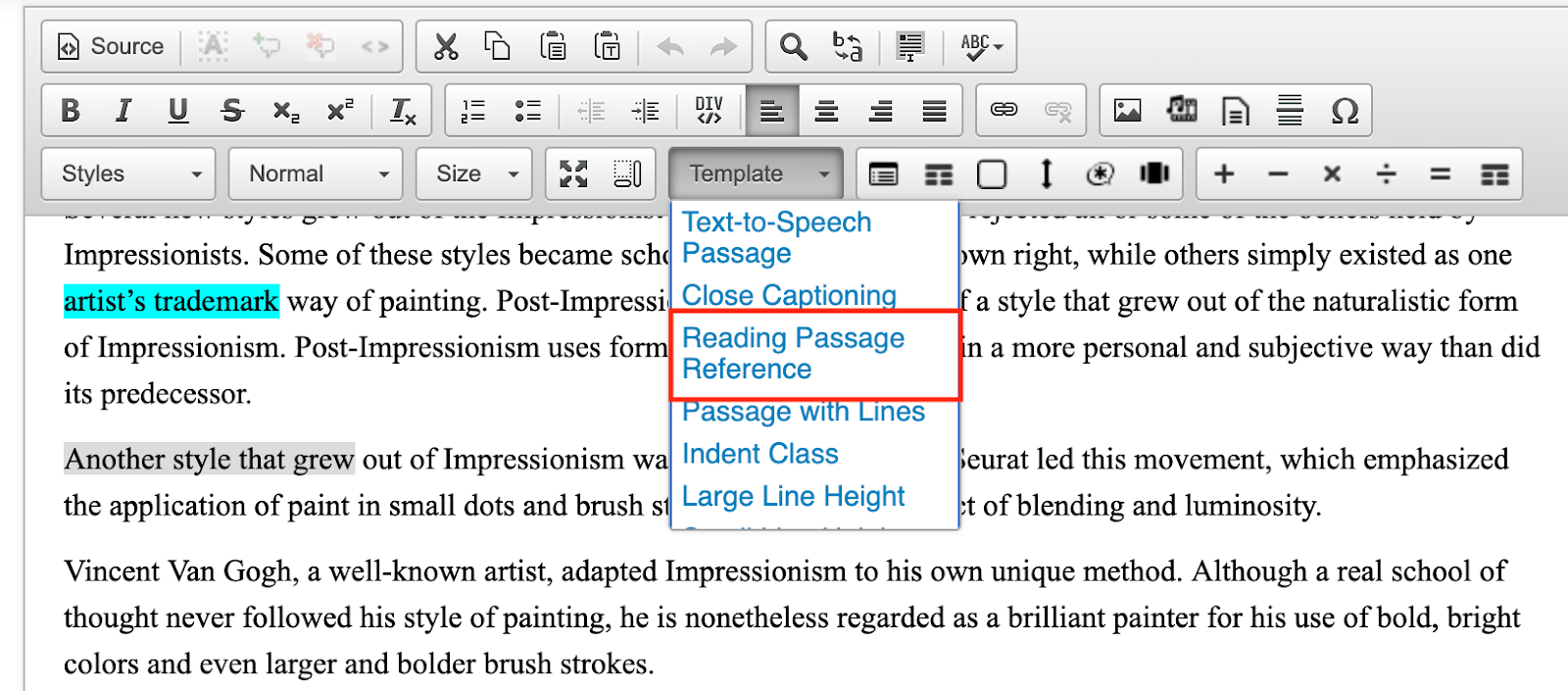Create a DIV container
Image resolution: width=1568 pixels, height=691 pixels.
(709, 110)
